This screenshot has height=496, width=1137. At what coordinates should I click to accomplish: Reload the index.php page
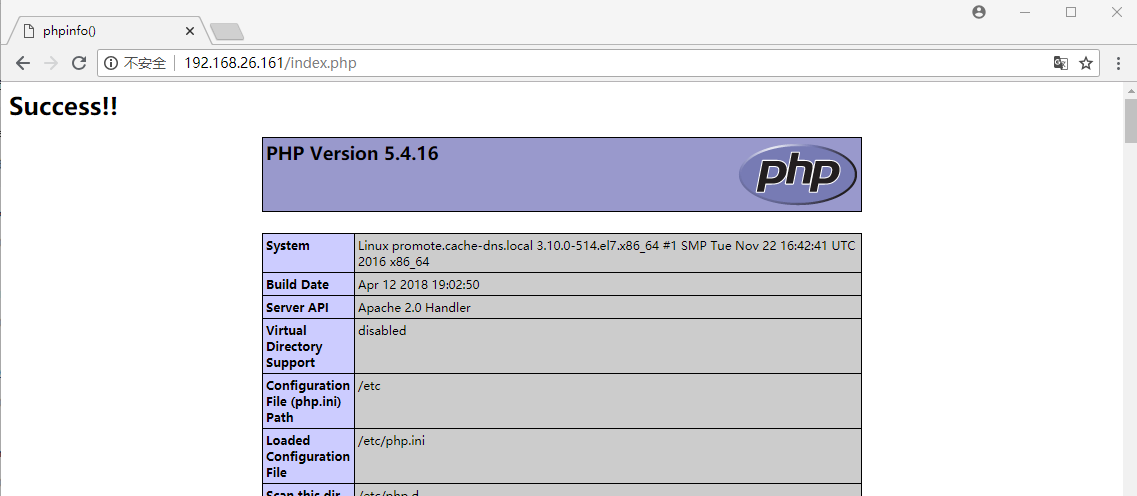point(79,63)
